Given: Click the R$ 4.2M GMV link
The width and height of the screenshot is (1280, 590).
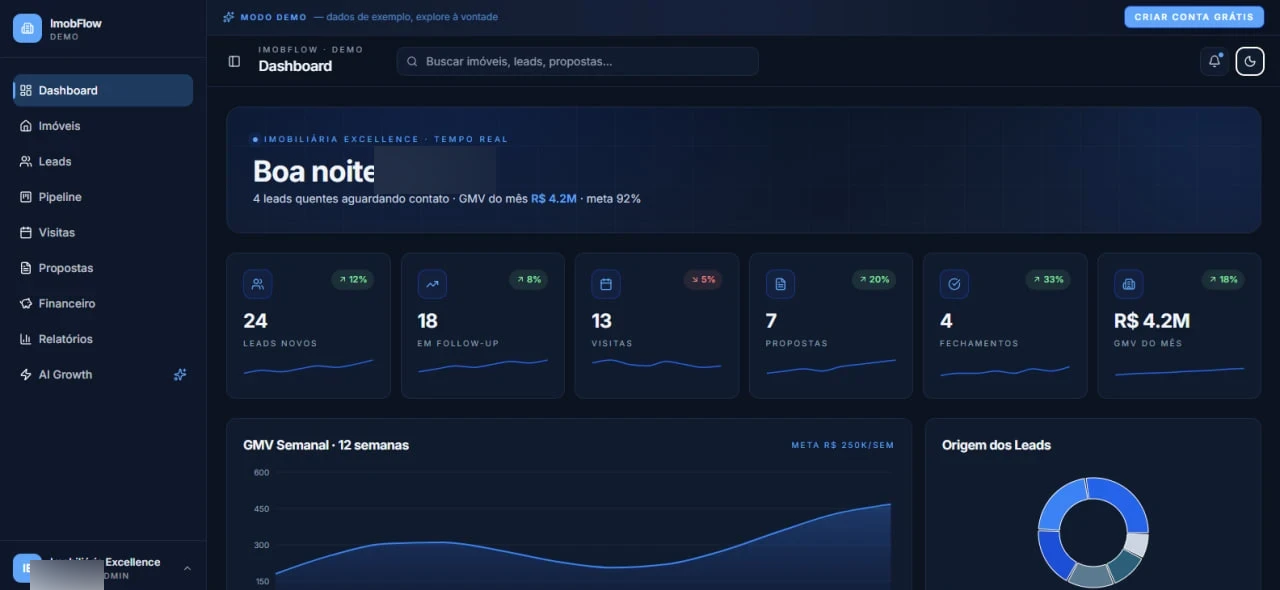Looking at the screenshot, I should pyautogui.click(x=554, y=199).
